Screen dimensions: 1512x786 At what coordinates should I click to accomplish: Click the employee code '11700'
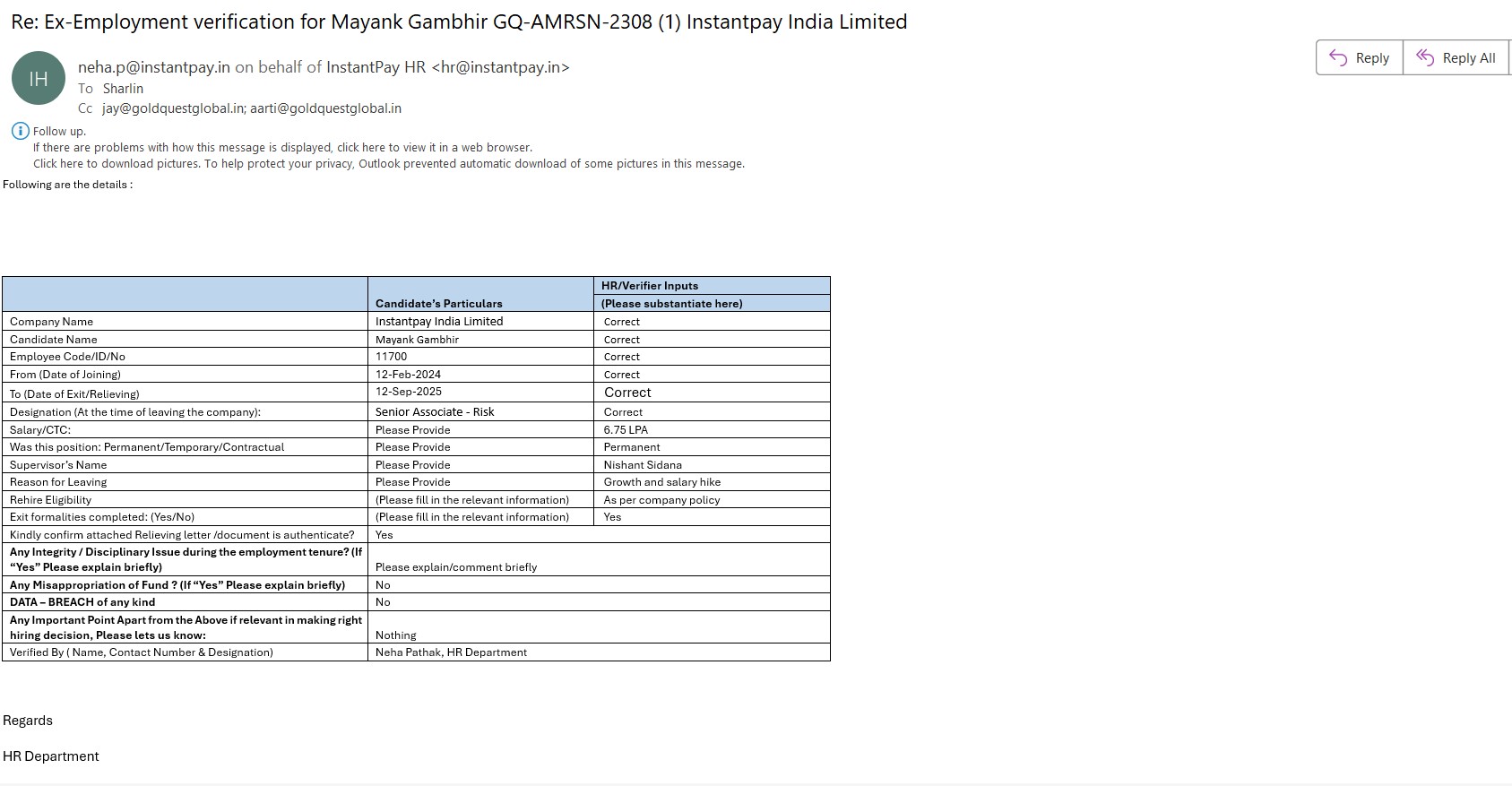point(392,357)
